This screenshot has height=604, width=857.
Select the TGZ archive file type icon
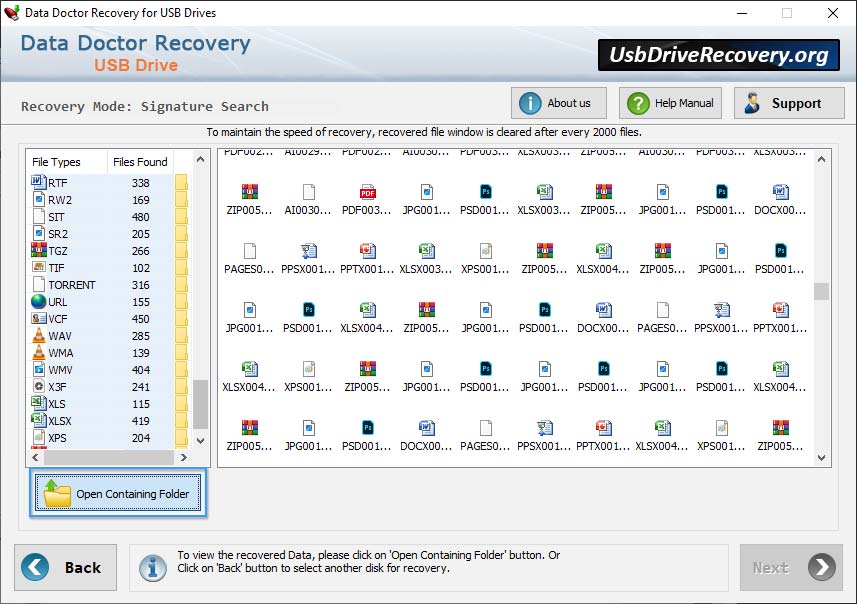[x=39, y=250]
